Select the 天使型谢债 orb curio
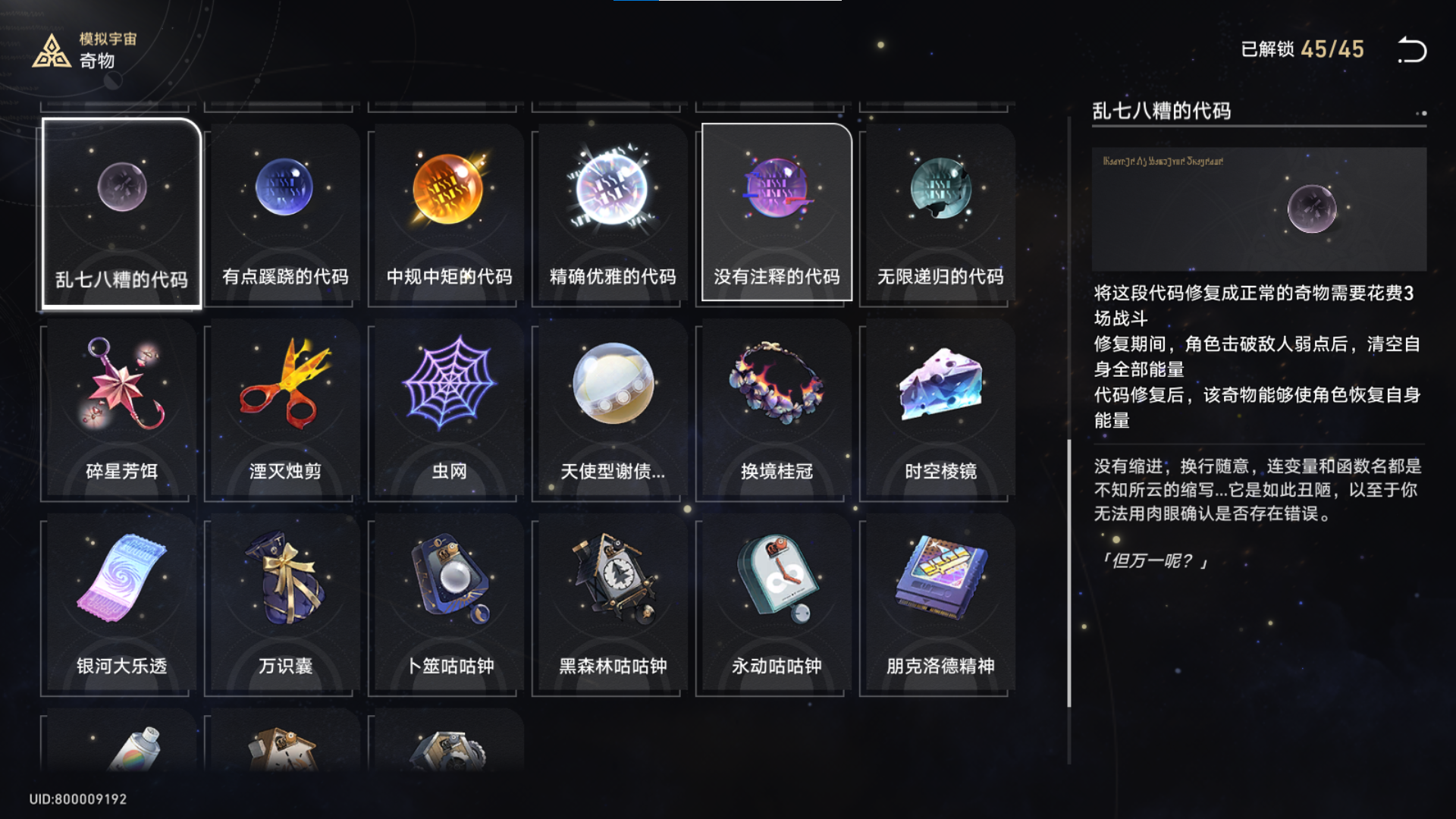The image size is (1456, 819). pos(613,410)
